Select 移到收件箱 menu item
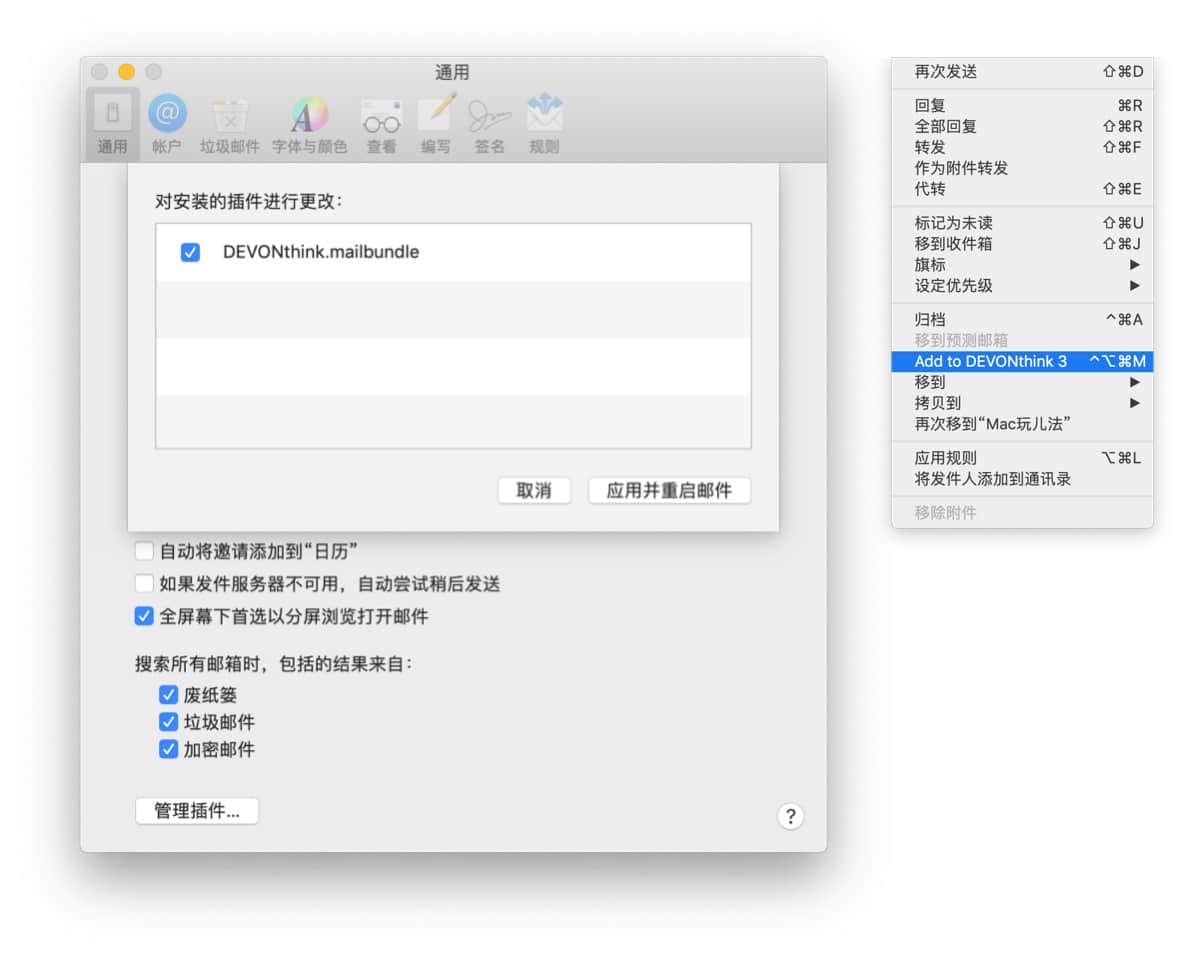This screenshot has width=1184, height=958. (x=1022, y=244)
